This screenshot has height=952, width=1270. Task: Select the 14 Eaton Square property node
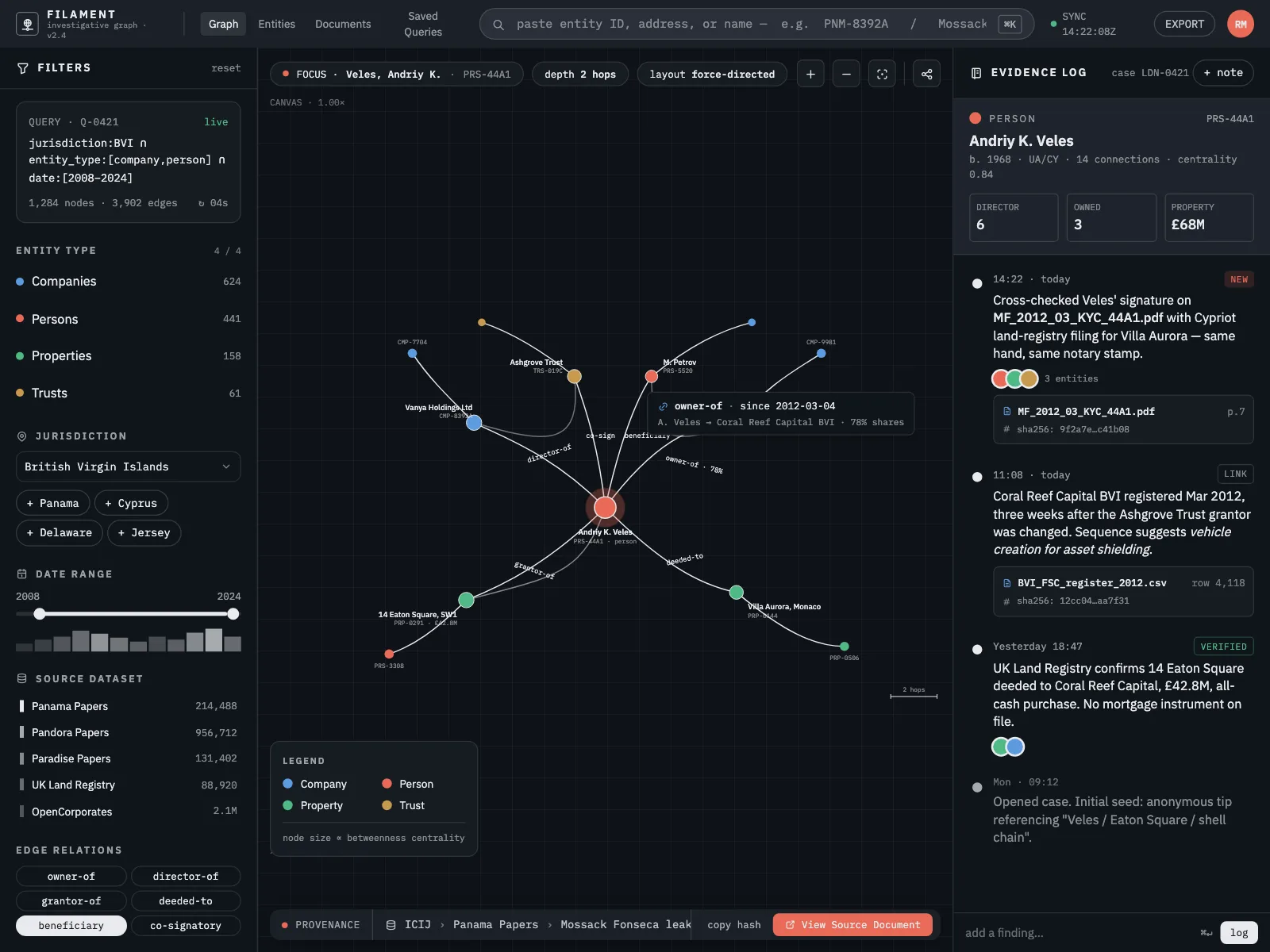click(466, 600)
